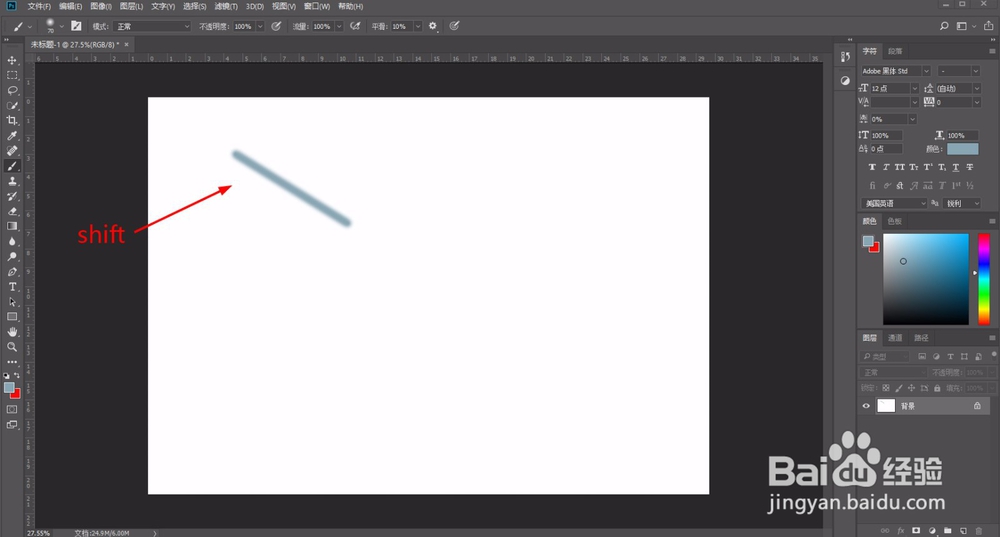Viewport: 1000px width, 537px height.
Task: Select the Pen tool
Action: (12, 272)
